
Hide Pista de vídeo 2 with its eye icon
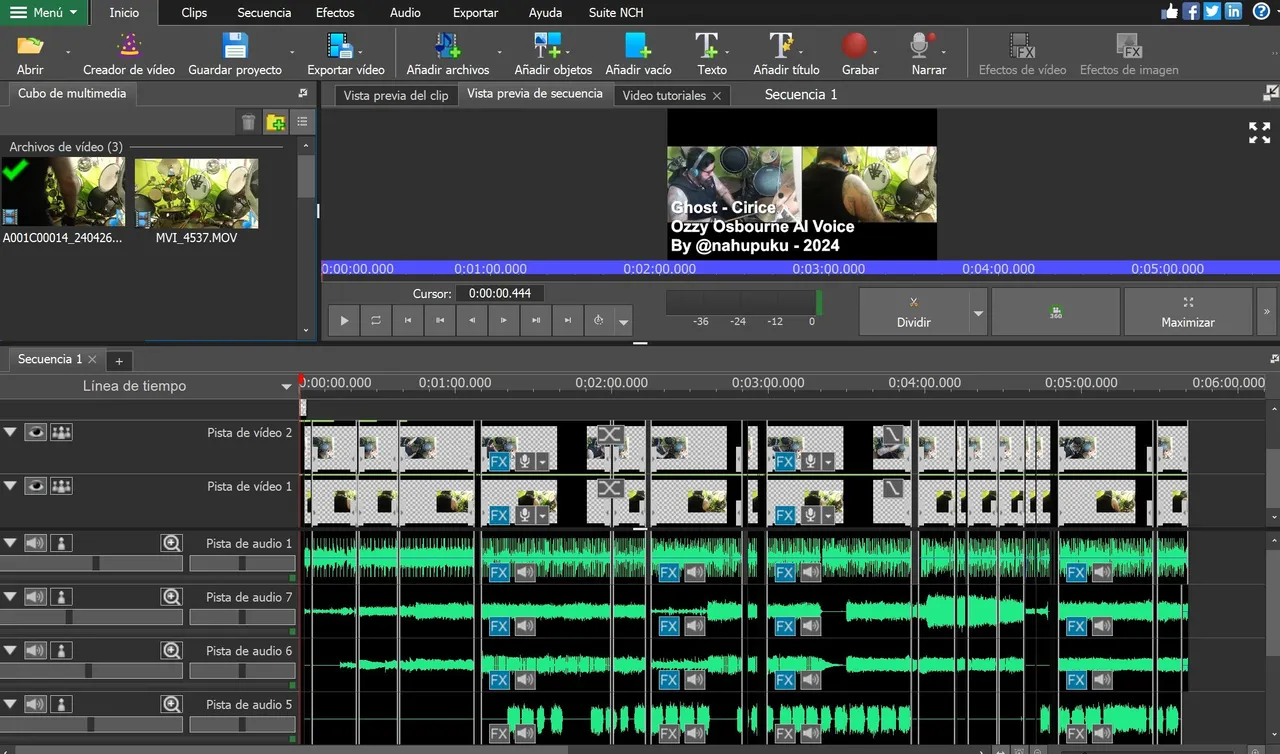pos(36,432)
